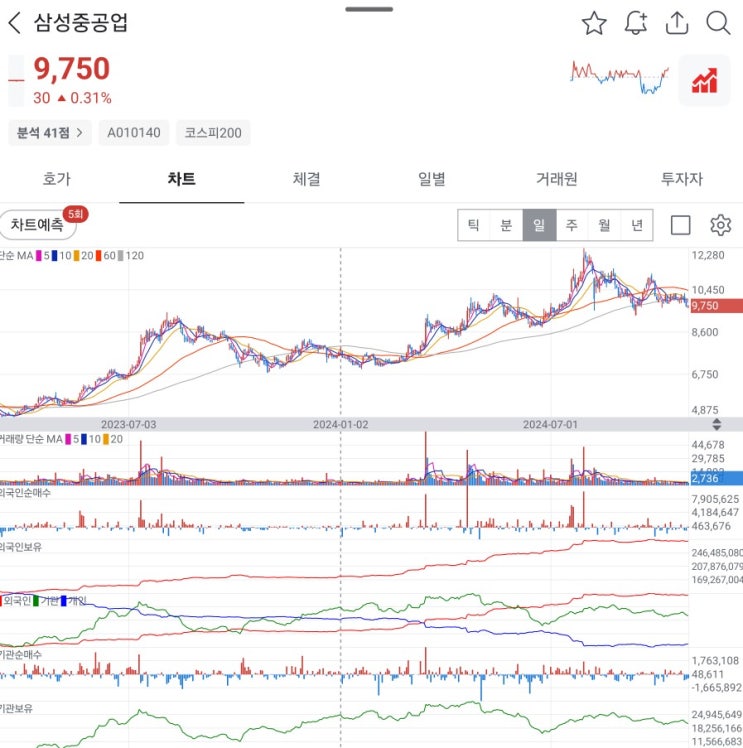This screenshot has width=743, height=748.
Task: Open the red rising chart icon button
Action: point(704,80)
